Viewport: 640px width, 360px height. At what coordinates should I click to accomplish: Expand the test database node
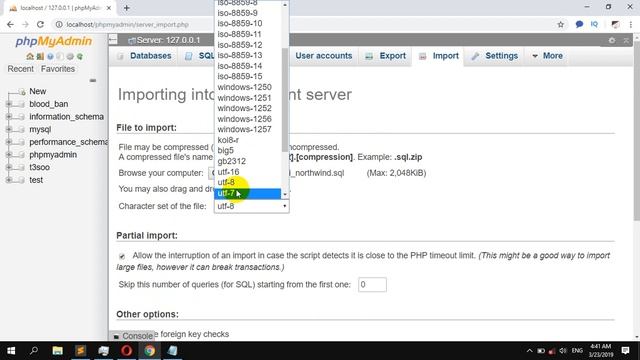click(x=9, y=180)
